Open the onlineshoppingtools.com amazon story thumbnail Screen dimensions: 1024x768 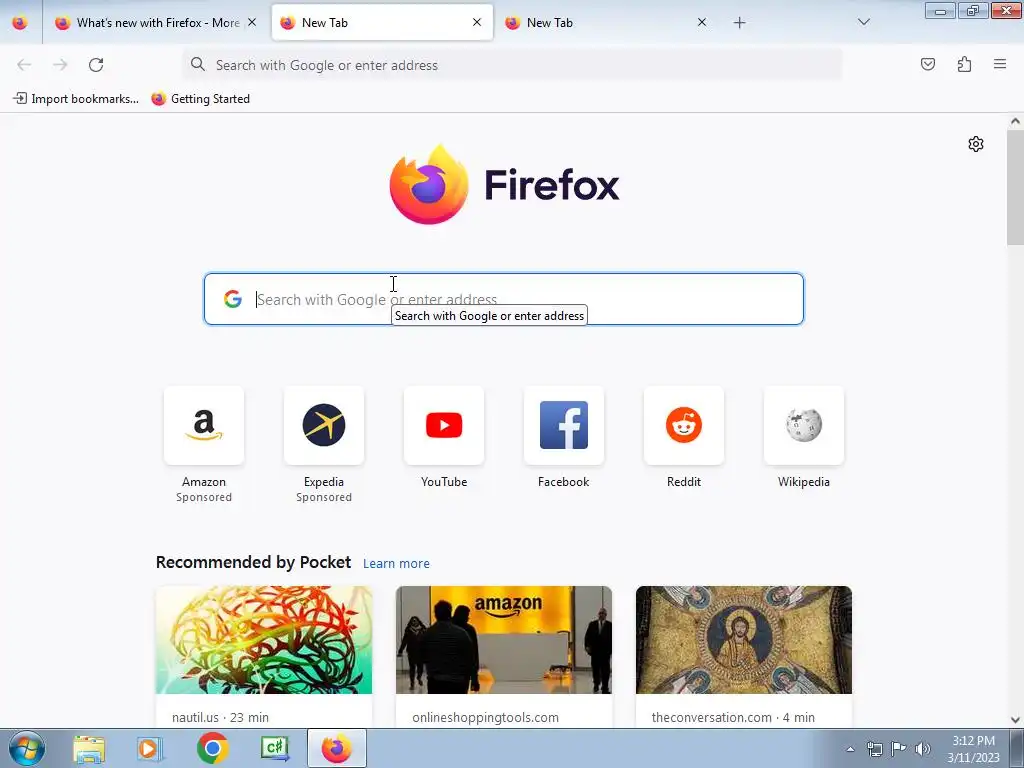[504, 640]
